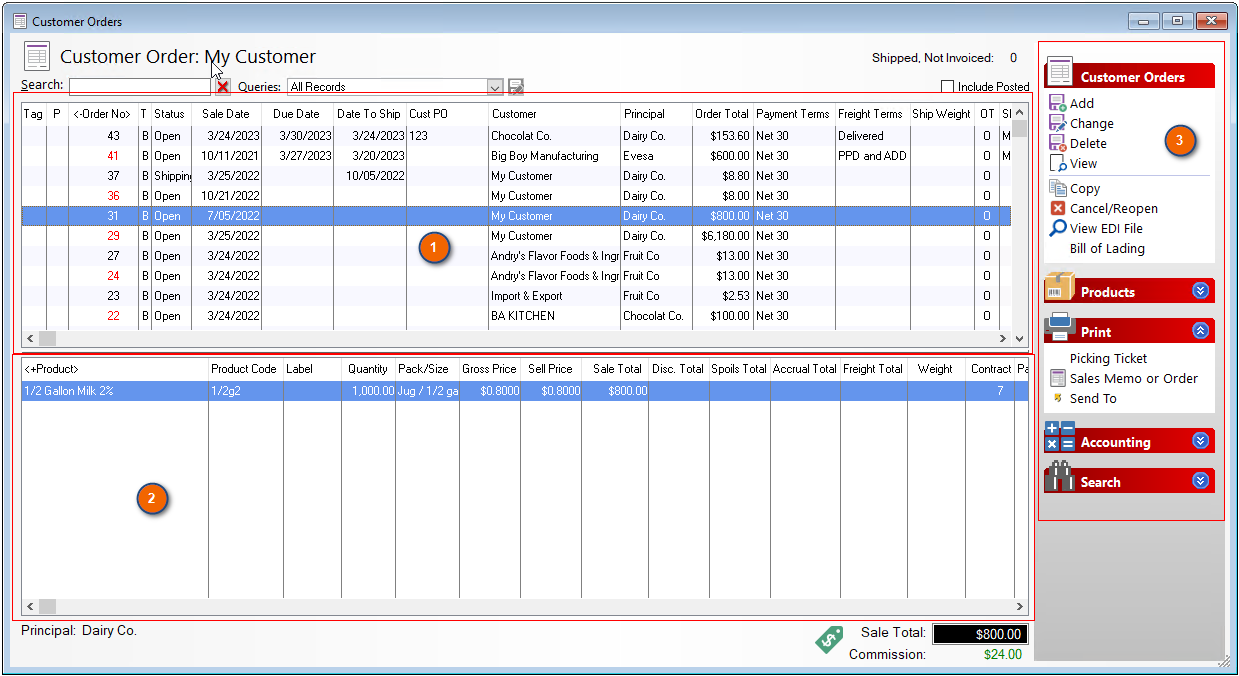Click the Sales Memo or Order icon
The image size is (1239, 676).
pos(1057,378)
